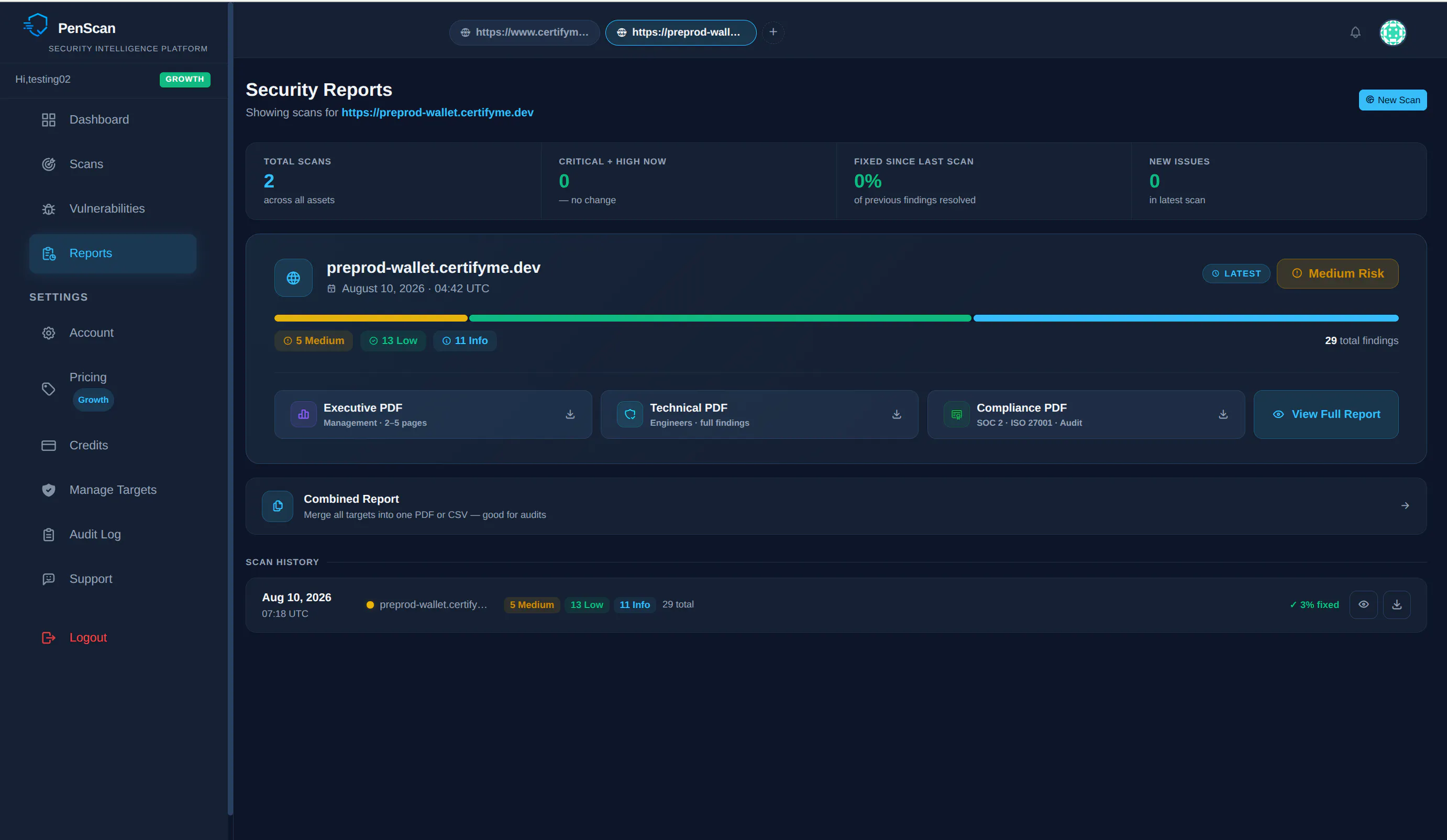Switch to the https://www.certifym... target tab
Viewport: 1447px width, 840px height.
pos(524,32)
